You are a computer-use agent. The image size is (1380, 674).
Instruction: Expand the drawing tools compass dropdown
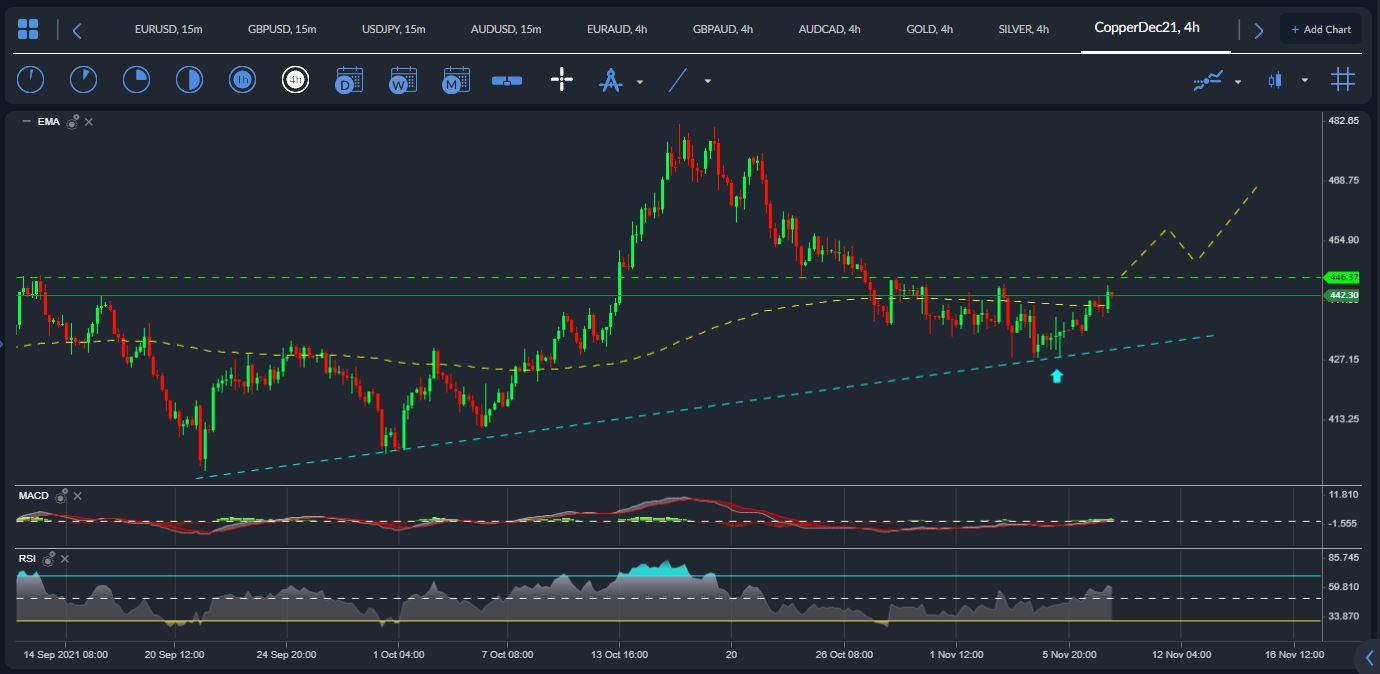pos(640,81)
